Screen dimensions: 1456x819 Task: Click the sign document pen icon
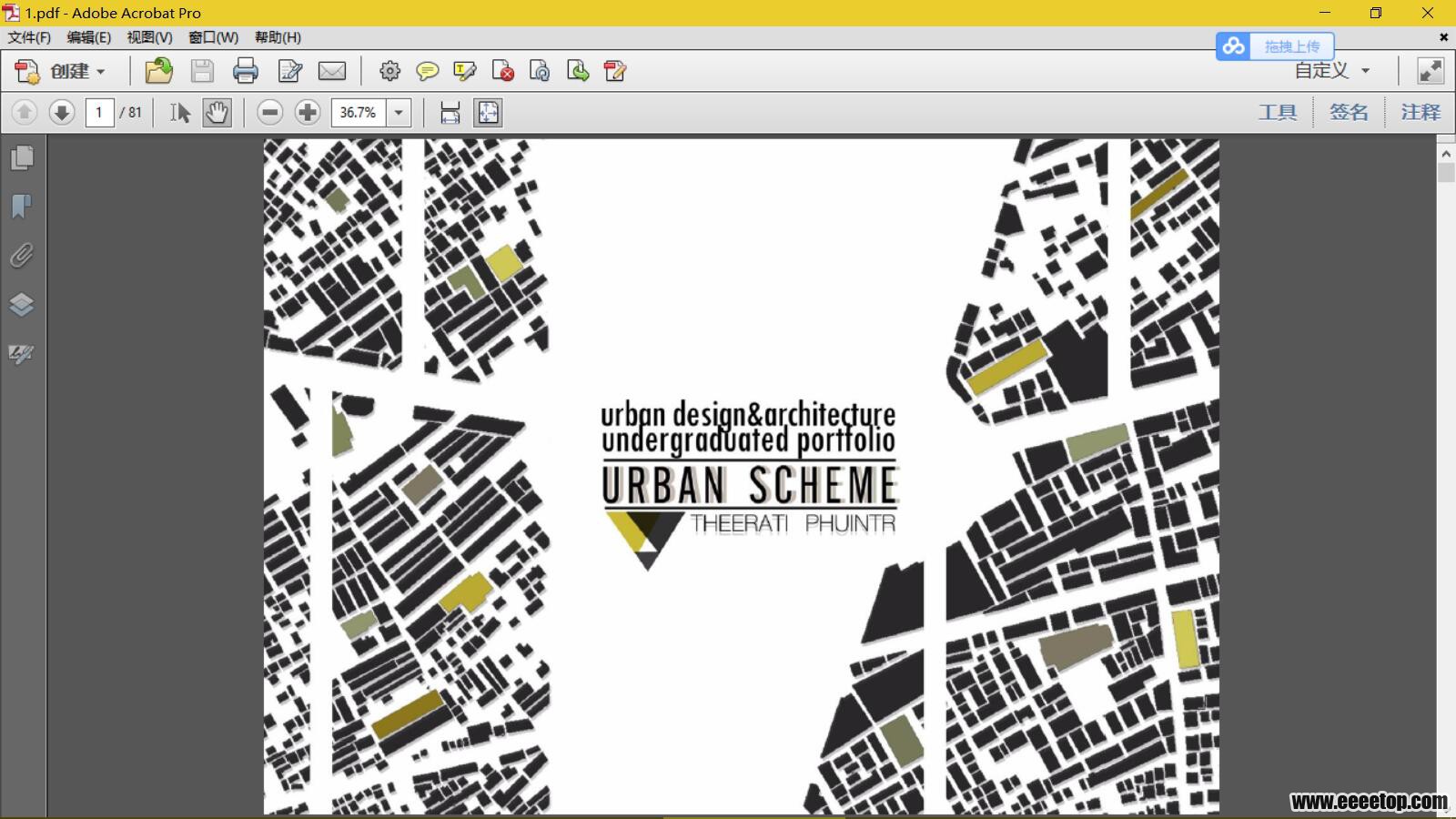pos(615,71)
